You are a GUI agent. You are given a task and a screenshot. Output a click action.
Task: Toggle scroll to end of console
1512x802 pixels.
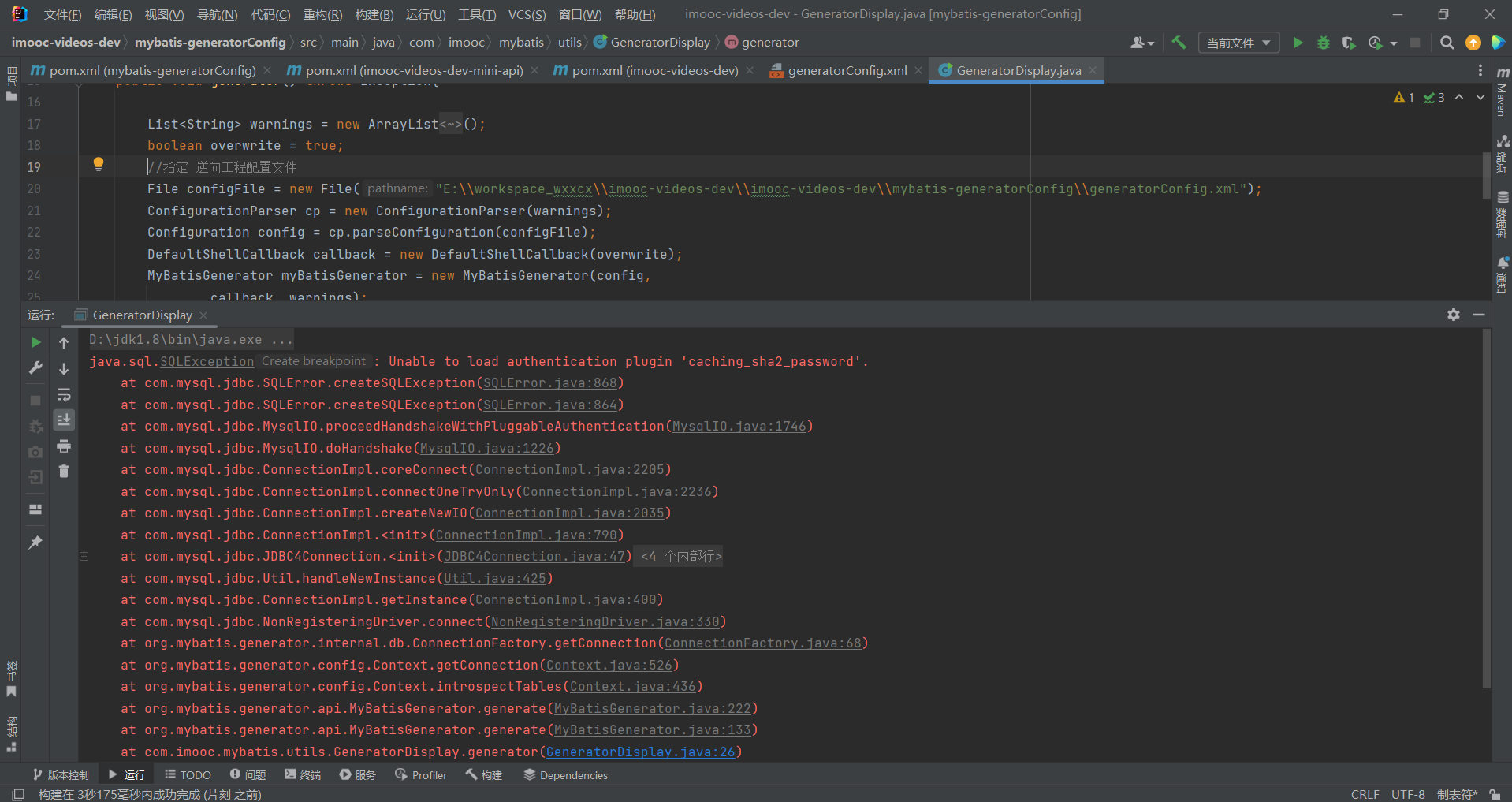[64, 420]
